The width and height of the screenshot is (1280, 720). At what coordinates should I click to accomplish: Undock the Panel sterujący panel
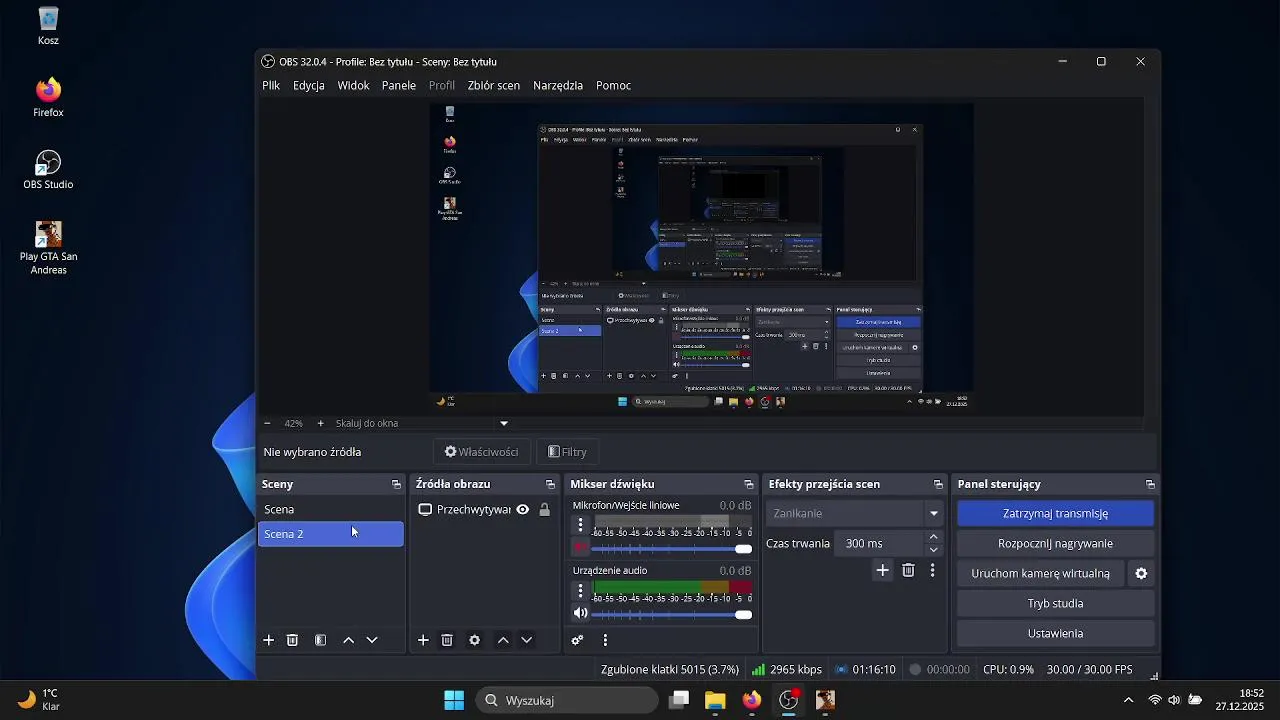tap(1150, 484)
